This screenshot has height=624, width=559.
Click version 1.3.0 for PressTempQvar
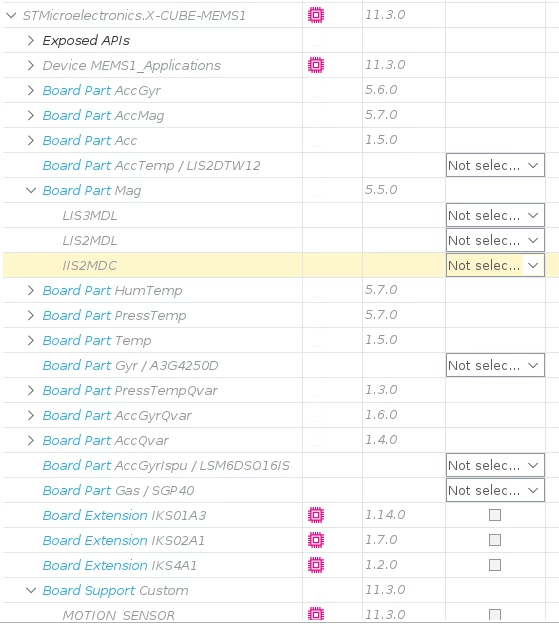click(381, 390)
